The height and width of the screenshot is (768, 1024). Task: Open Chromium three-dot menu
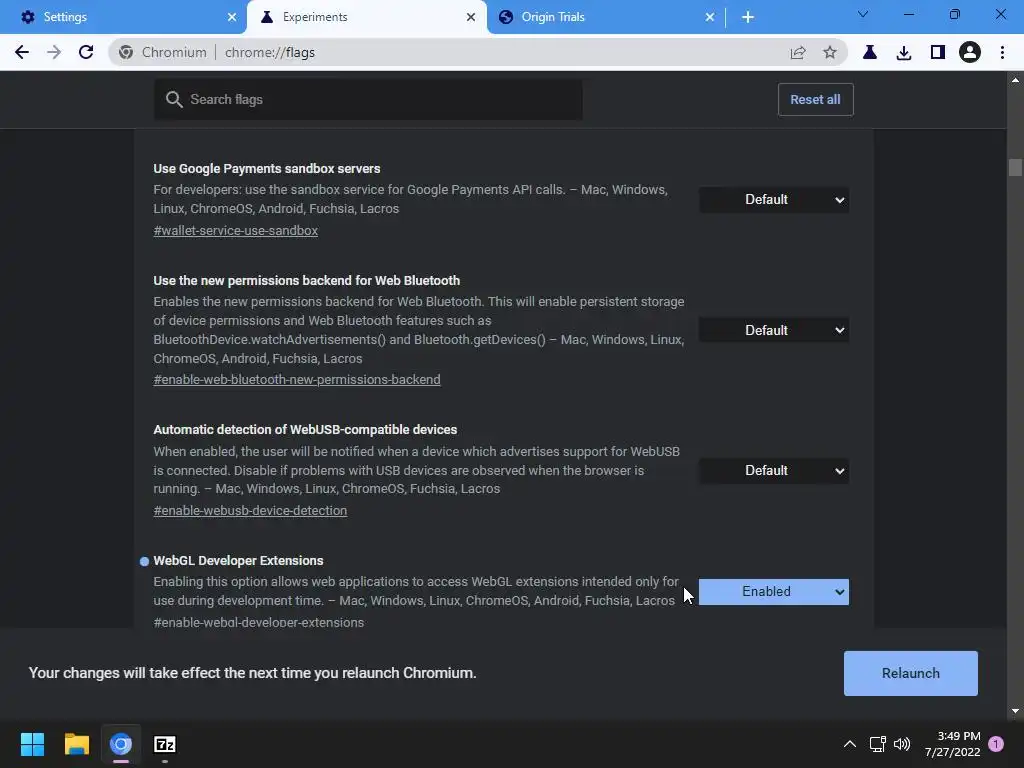1002,52
